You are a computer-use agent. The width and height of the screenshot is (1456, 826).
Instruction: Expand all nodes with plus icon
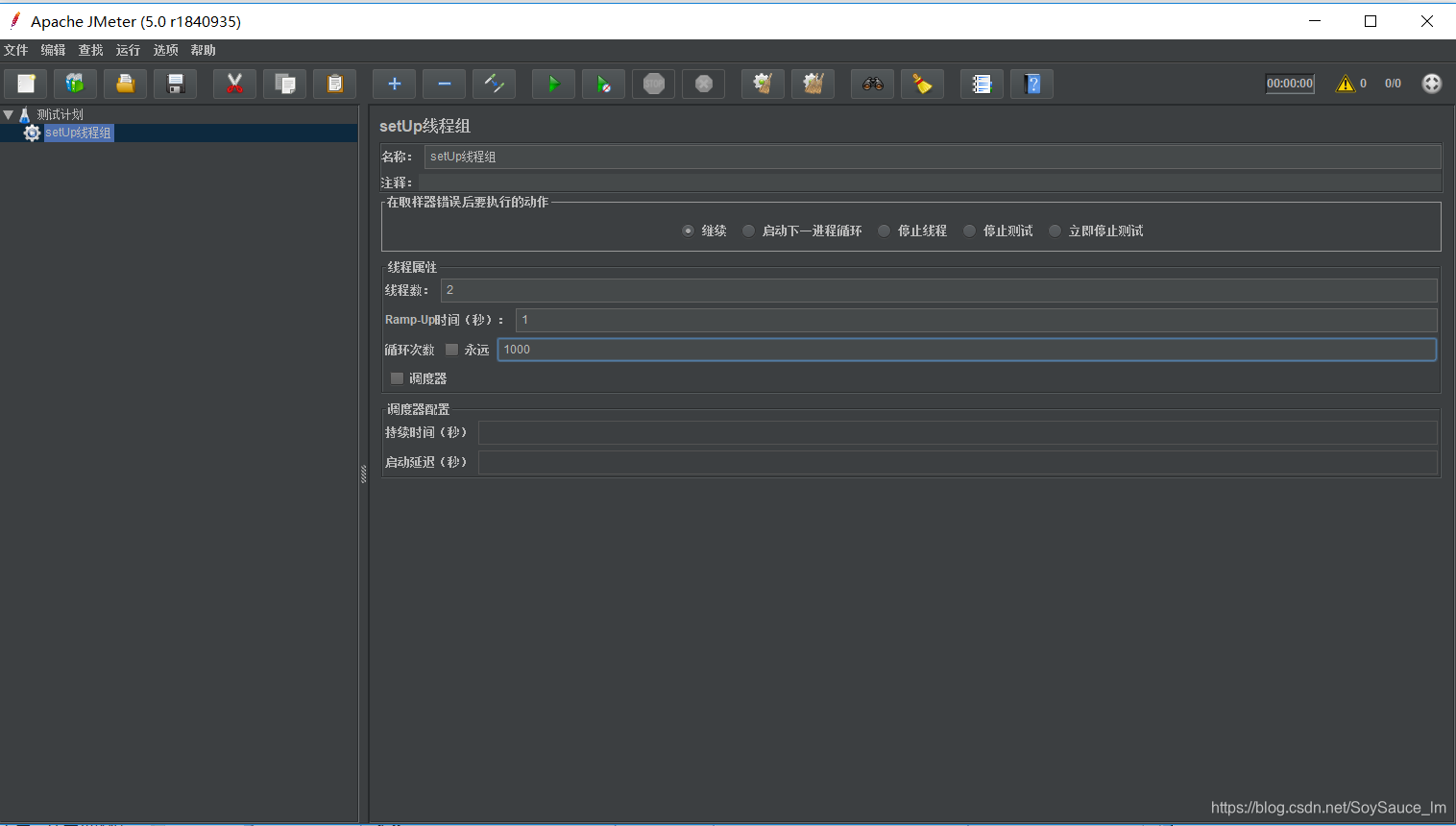pyautogui.click(x=394, y=85)
